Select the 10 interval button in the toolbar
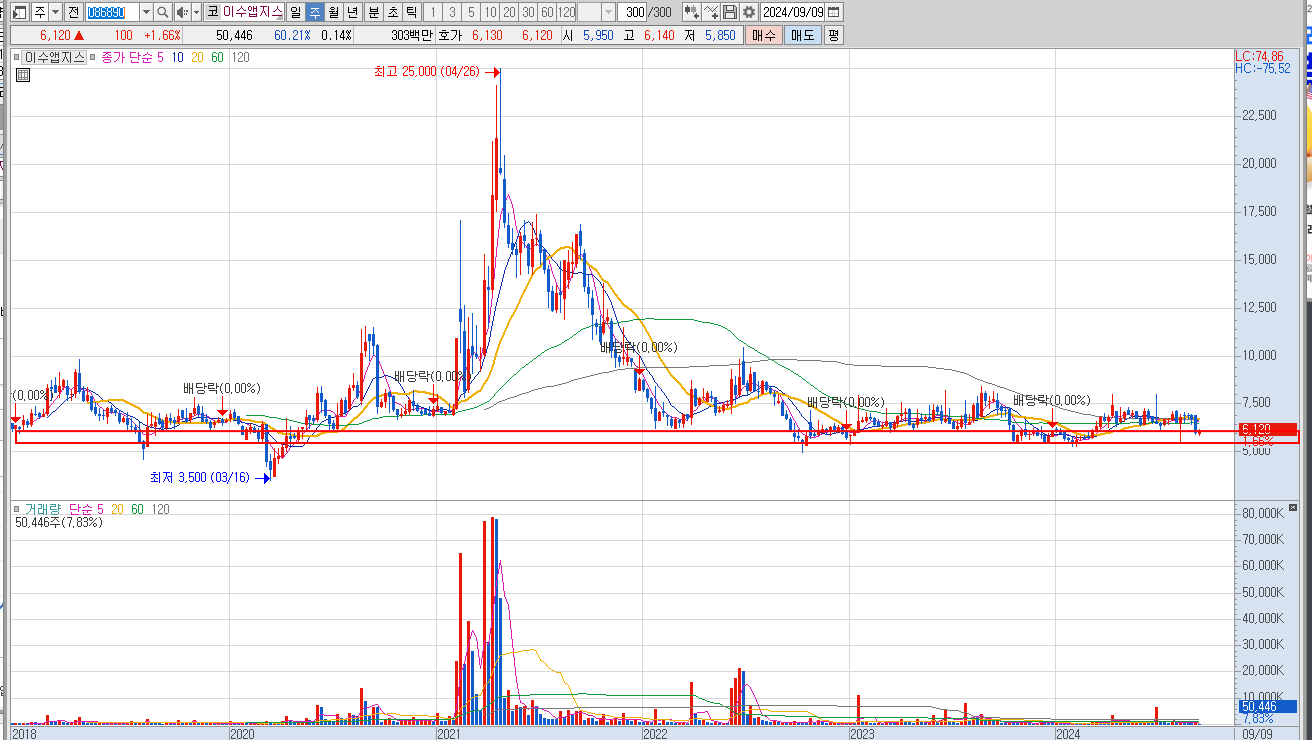This screenshot has width=1312, height=740. (490, 12)
